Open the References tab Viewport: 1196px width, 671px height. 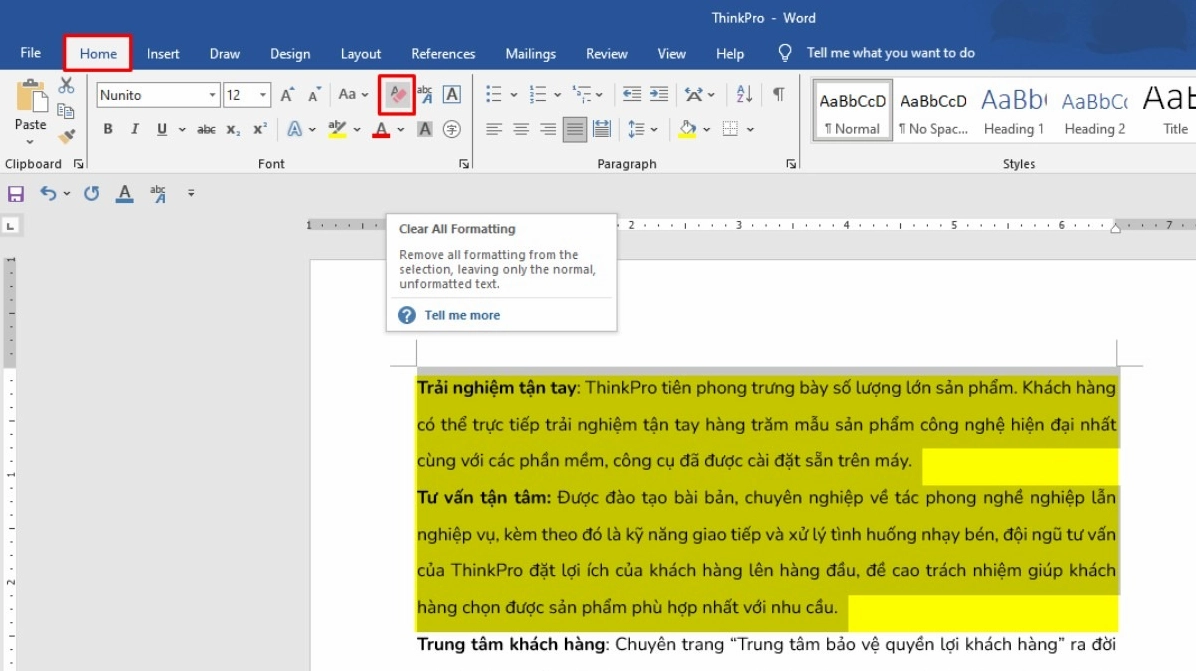pyautogui.click(x=443, y=53)
